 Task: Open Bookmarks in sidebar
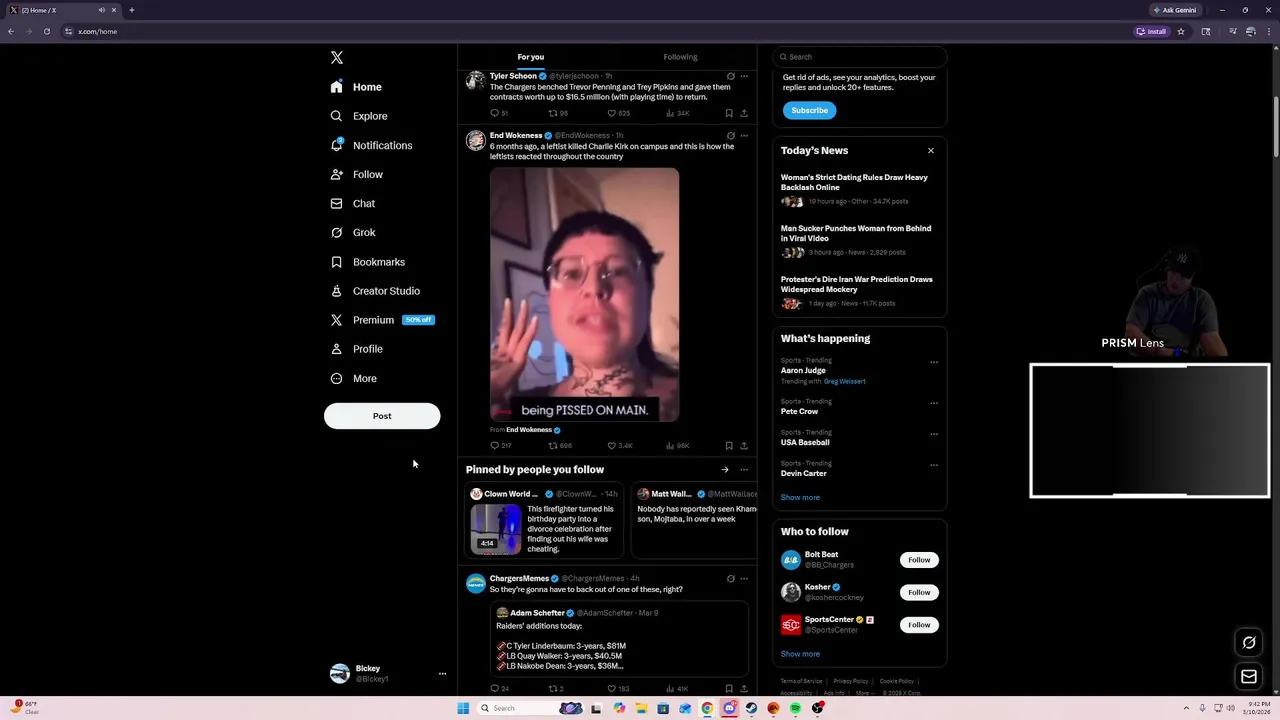367,262
